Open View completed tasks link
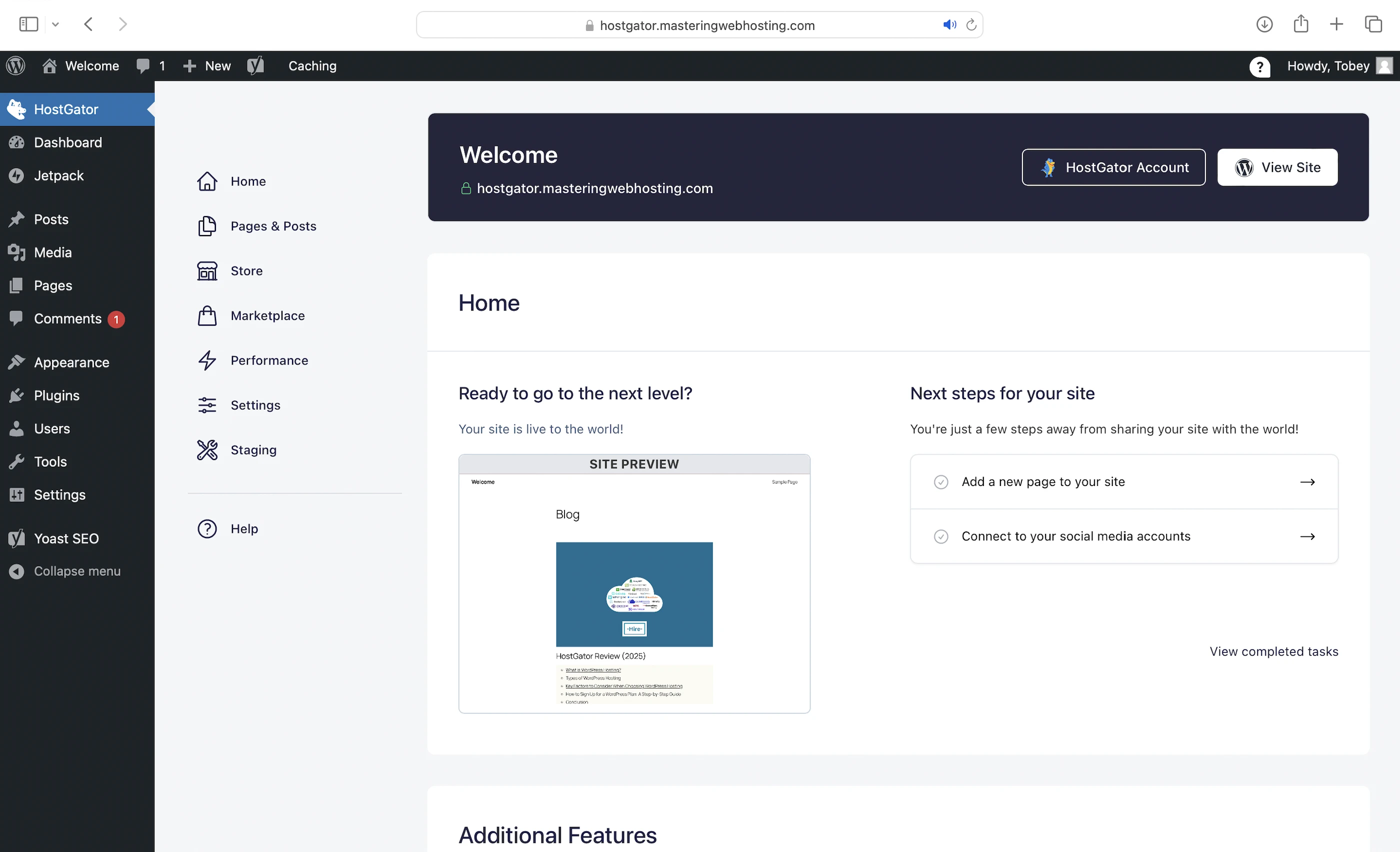The height and width of the screenshot is (852, 1400). (1273, 651)
